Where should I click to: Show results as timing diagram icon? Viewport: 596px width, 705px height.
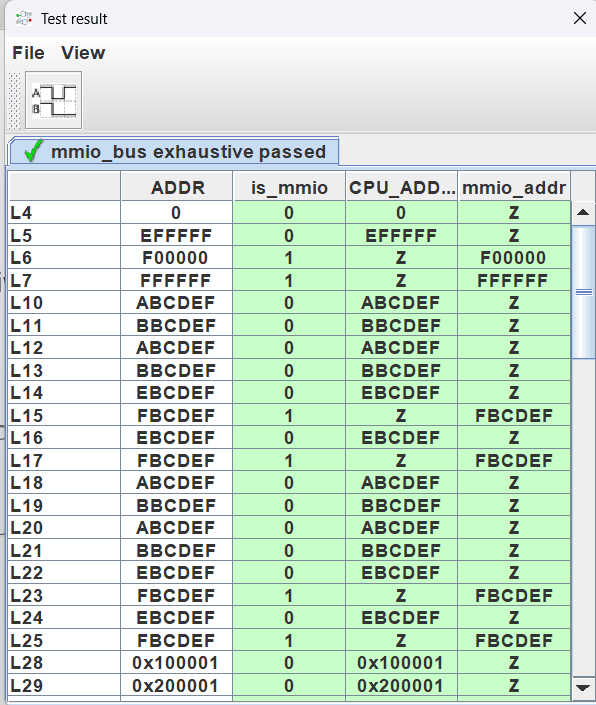click(53, 100)
